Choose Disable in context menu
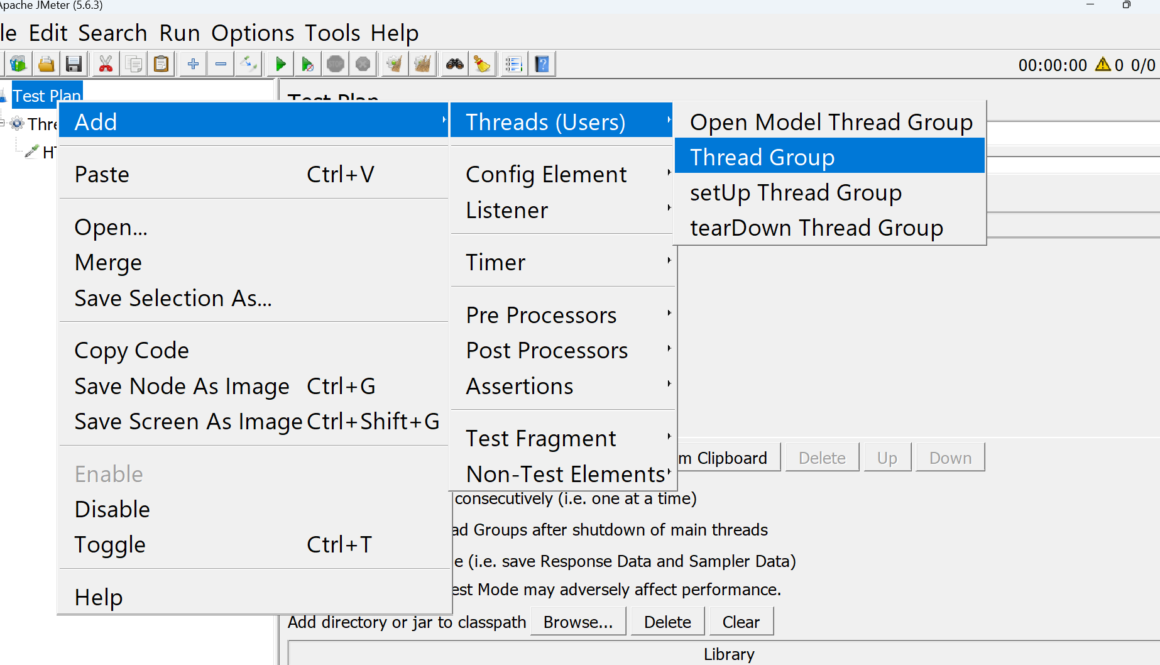This screenshot has width=1160, height=665. point(112,509)
